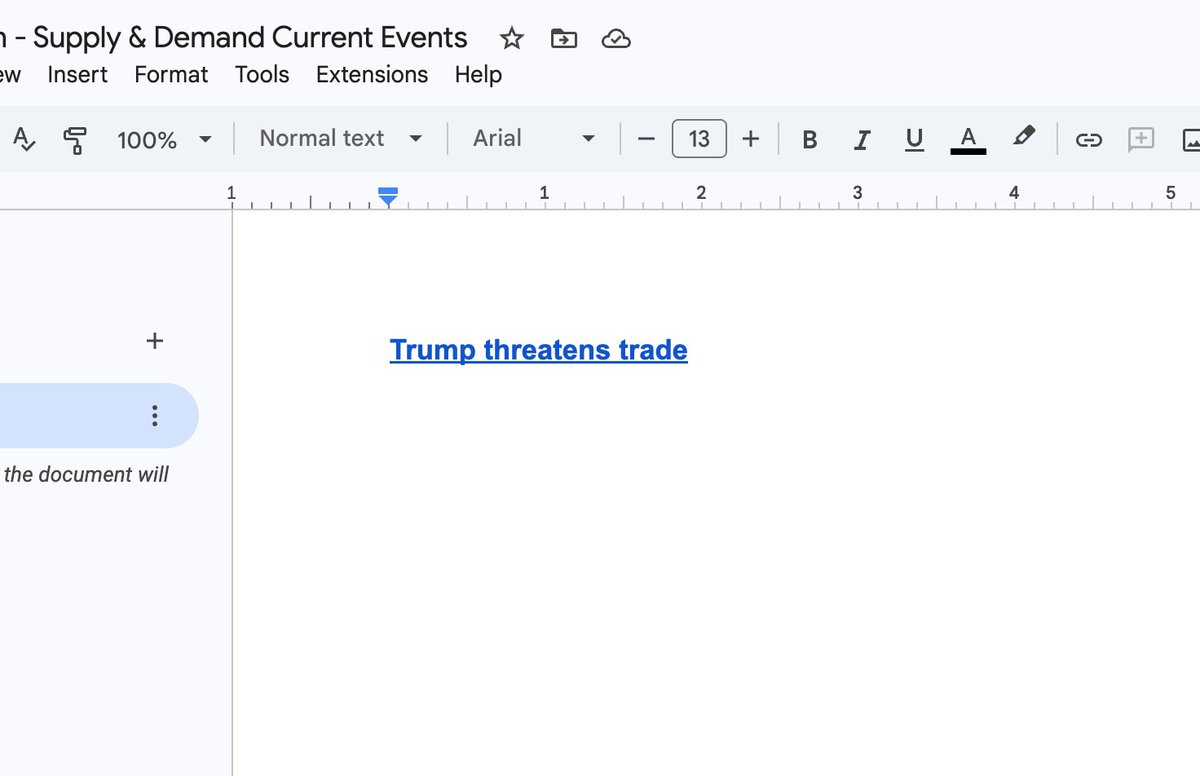Open the Help menu

pos(478,75)
